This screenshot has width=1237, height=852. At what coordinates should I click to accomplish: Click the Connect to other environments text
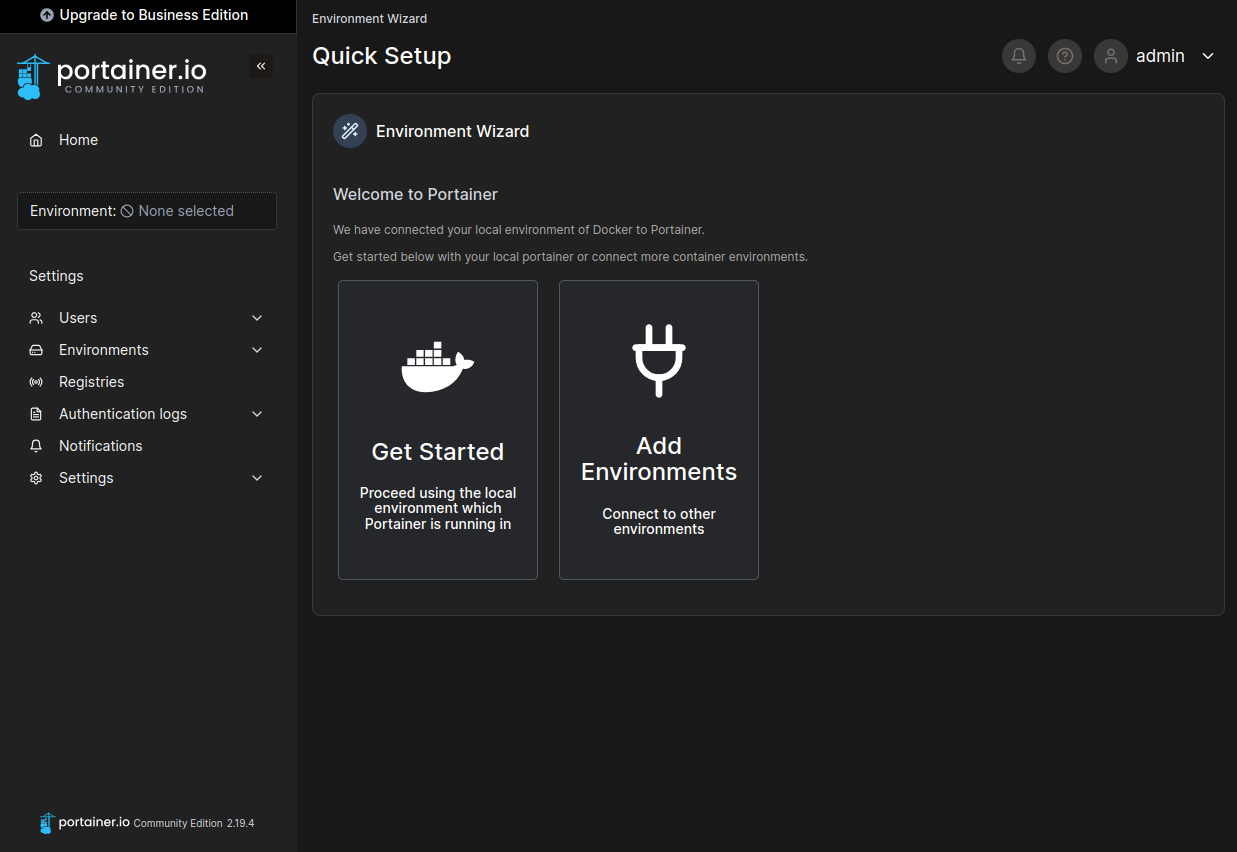point(659,521)
